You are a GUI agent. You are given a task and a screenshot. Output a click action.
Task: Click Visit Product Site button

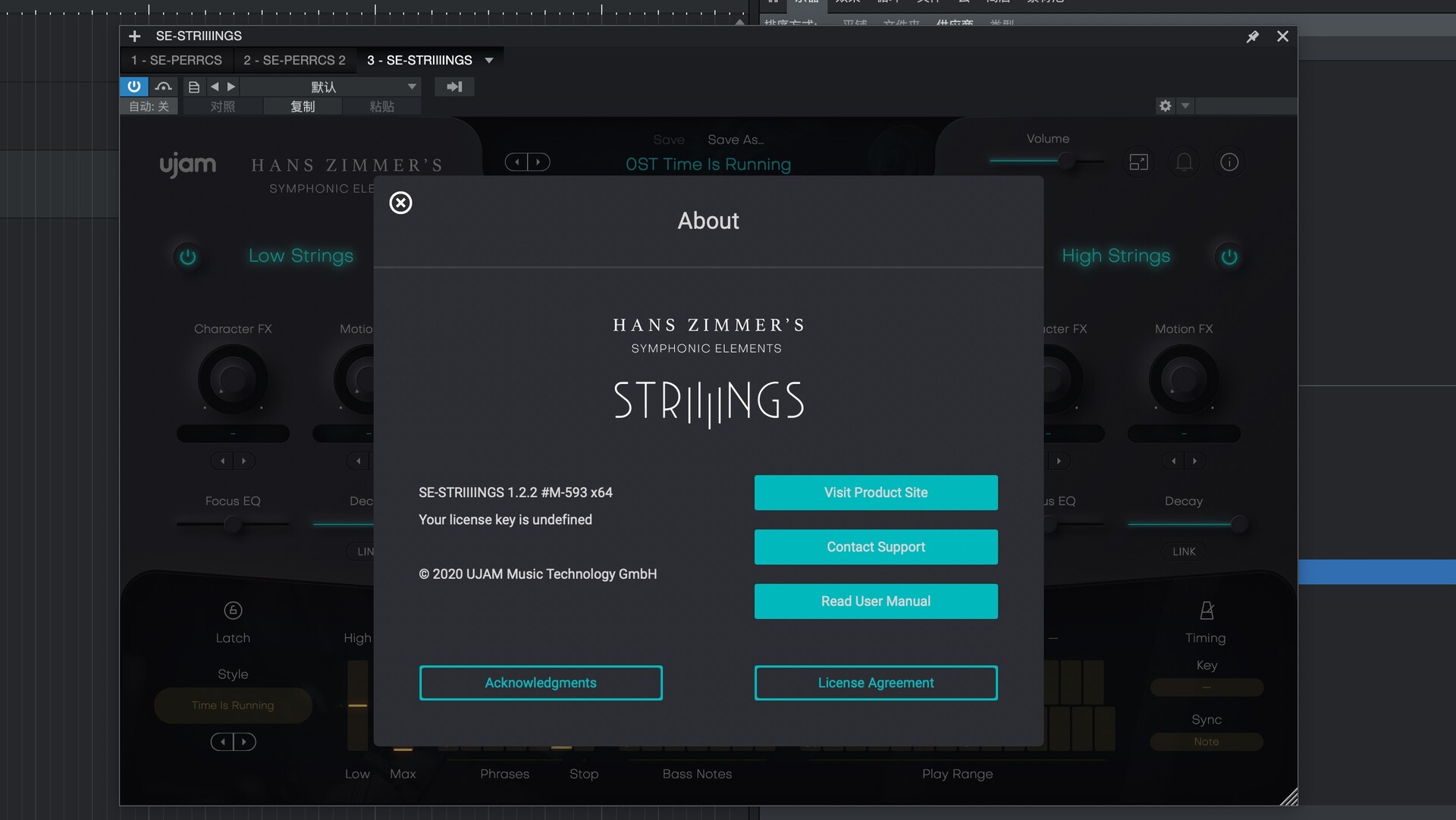click(x=876, y=492)
